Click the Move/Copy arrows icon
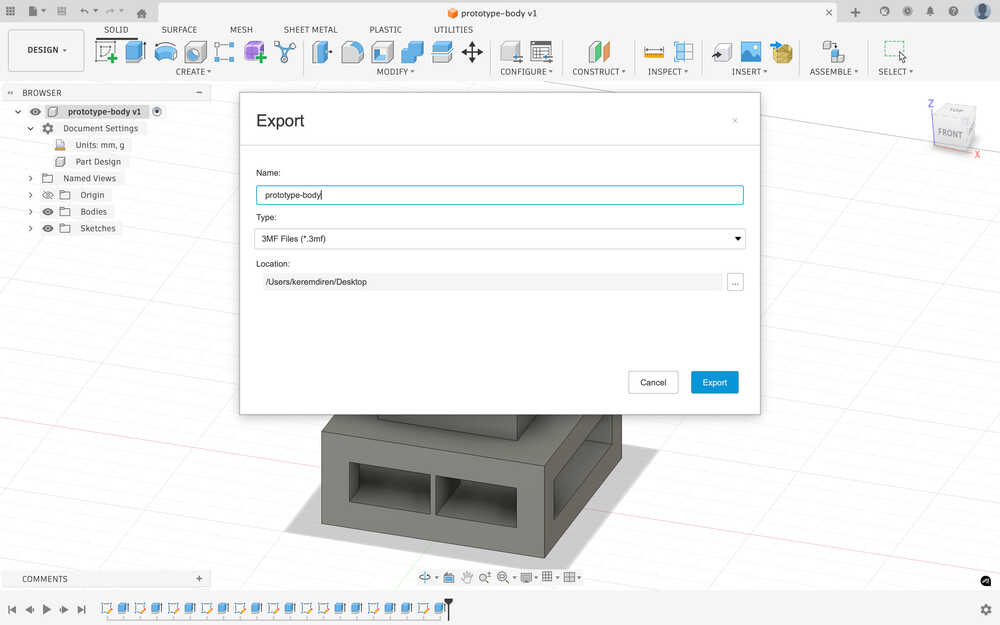This screenshot has height=625, width=1000. click(472, 52)
